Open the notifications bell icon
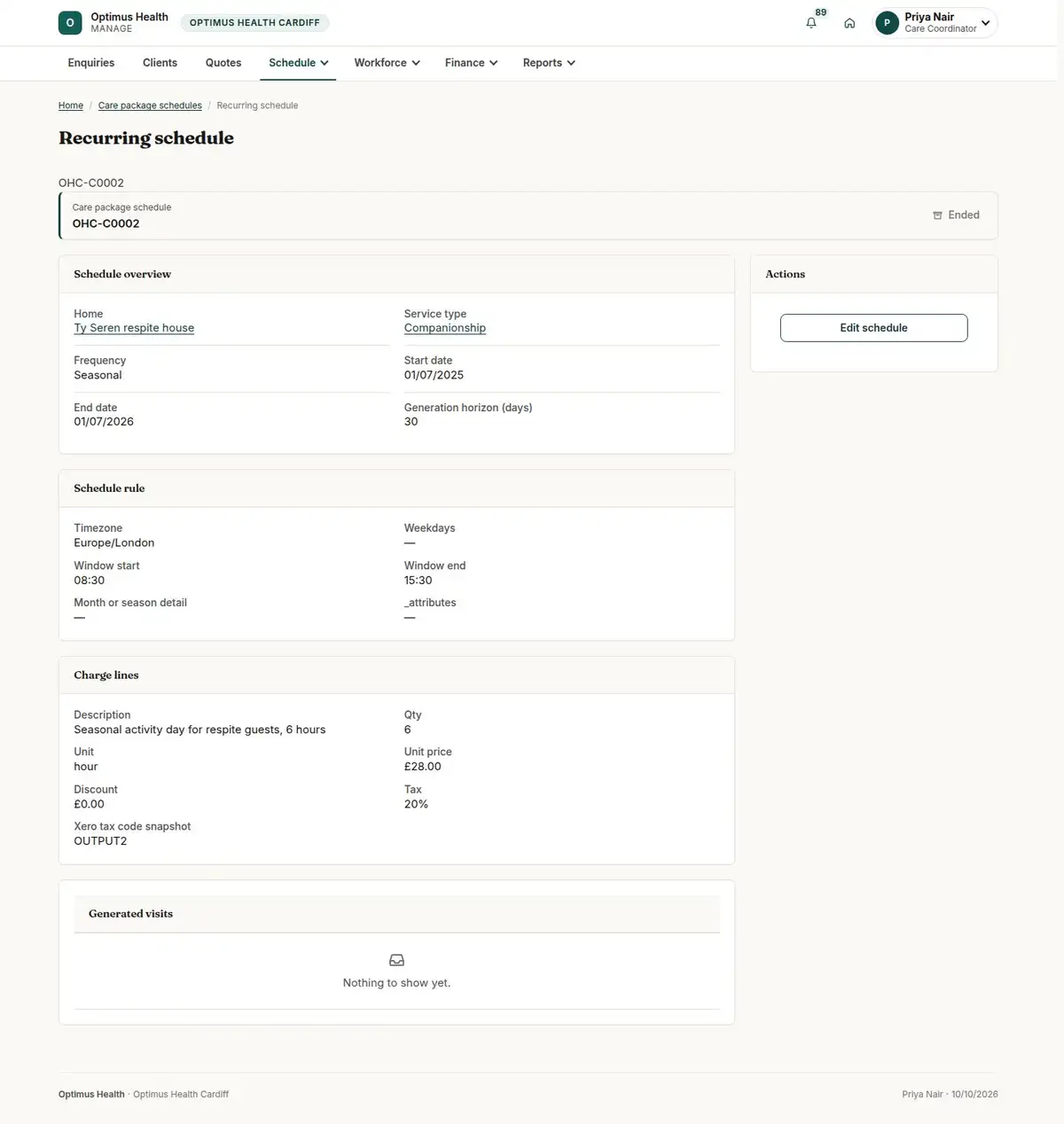 (811, 23)
